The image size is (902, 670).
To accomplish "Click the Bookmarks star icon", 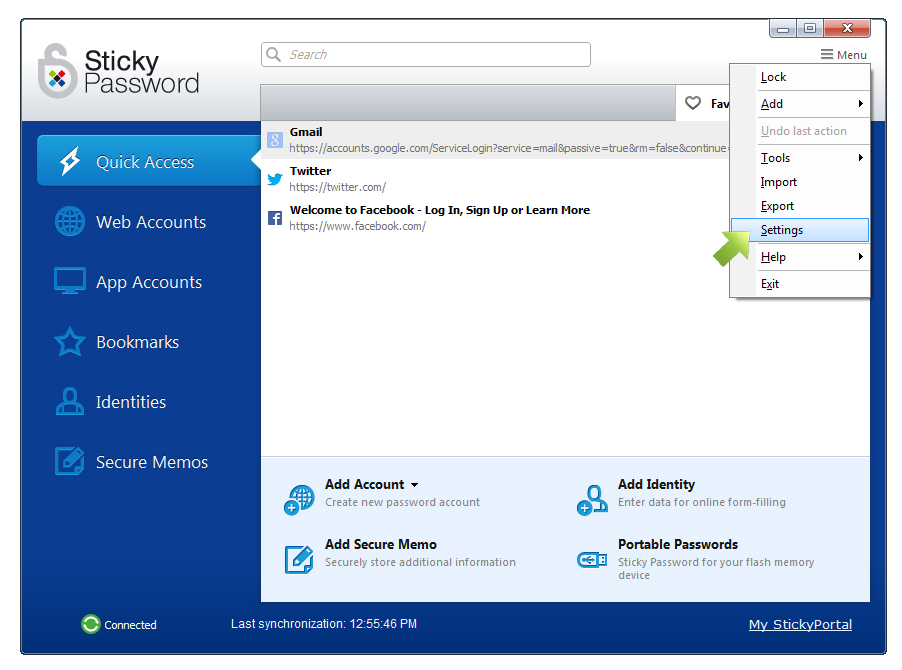I will (x=70, y=342).
